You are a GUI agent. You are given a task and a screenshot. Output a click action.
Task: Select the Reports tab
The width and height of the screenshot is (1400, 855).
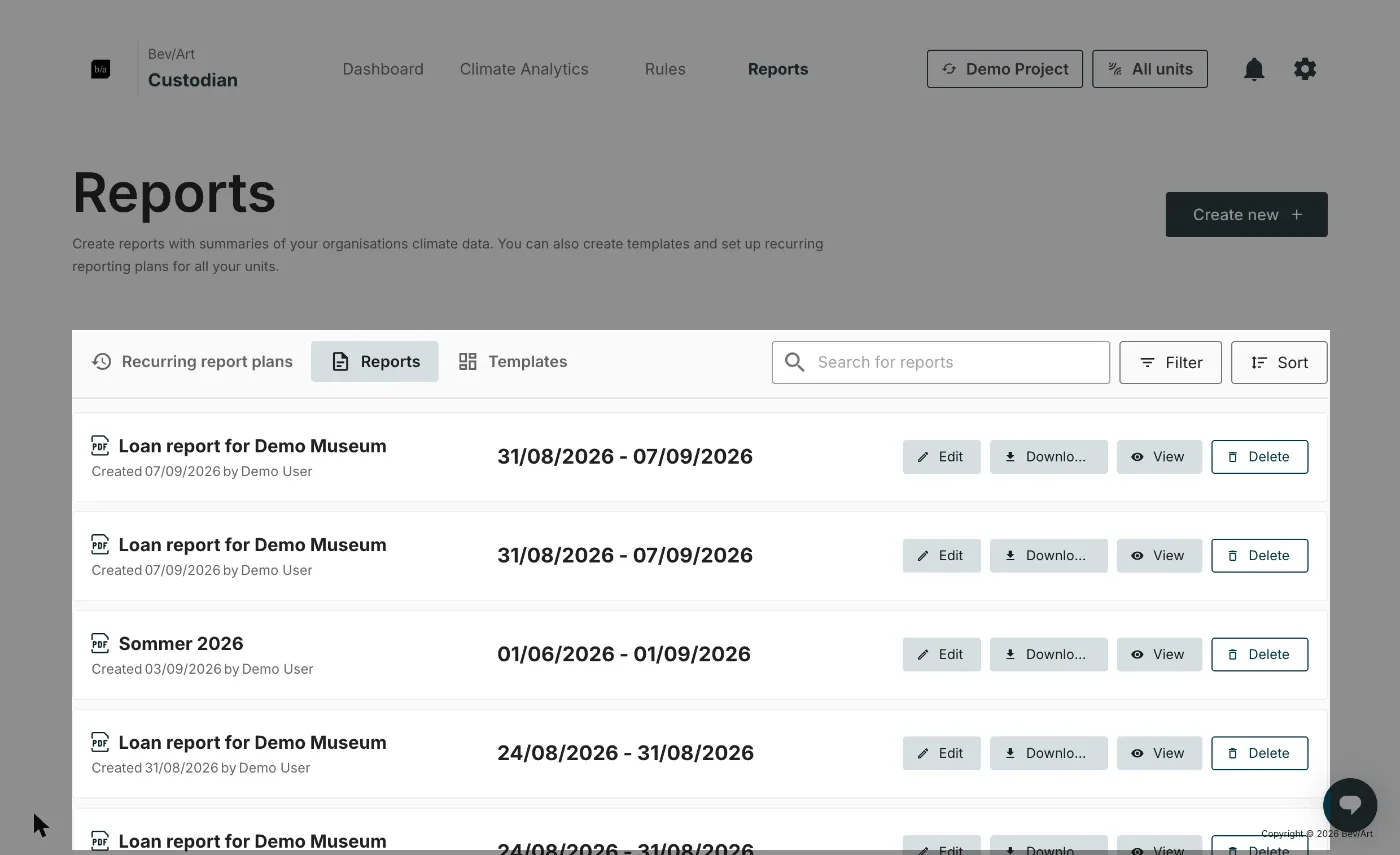pyautogui.click(x=375, y=361)
